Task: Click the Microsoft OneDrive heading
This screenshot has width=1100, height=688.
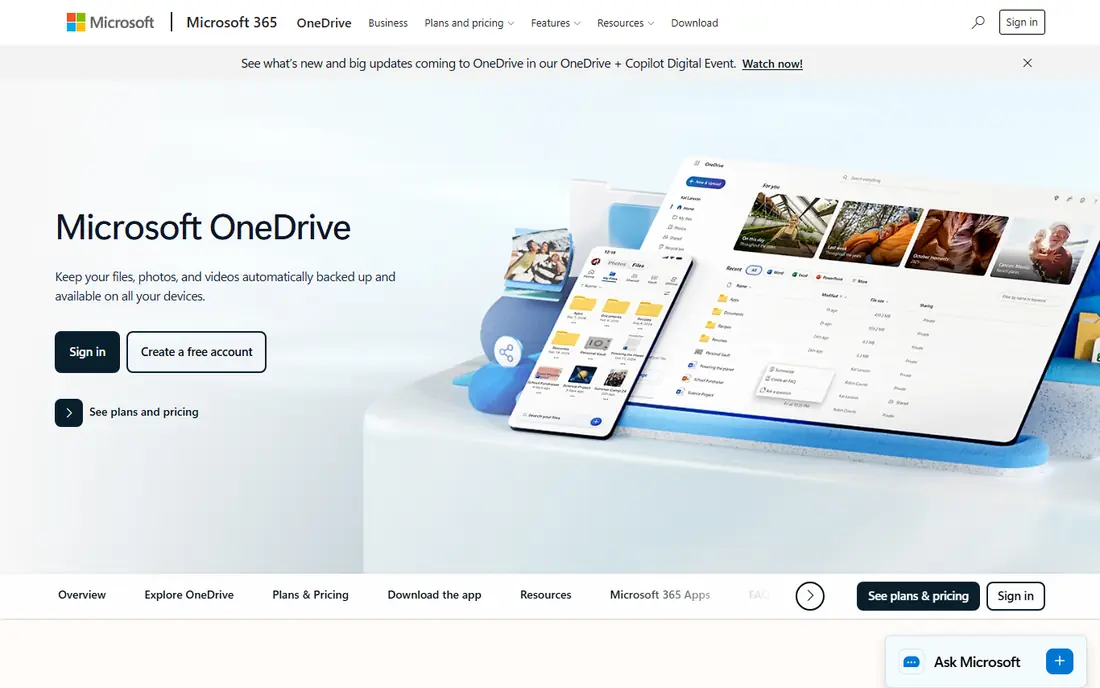Action: 203,227
